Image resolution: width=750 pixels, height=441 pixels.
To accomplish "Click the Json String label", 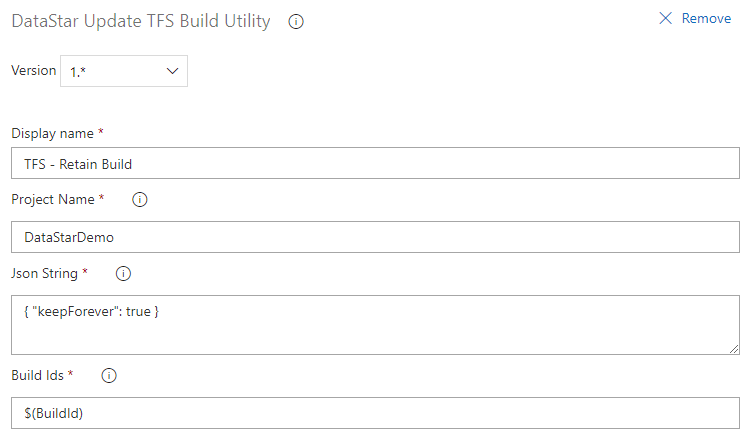I will (45, 273).
